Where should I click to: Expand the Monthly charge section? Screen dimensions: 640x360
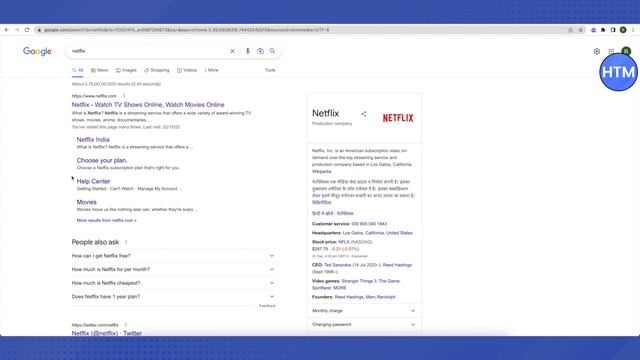tap(364, 311)
